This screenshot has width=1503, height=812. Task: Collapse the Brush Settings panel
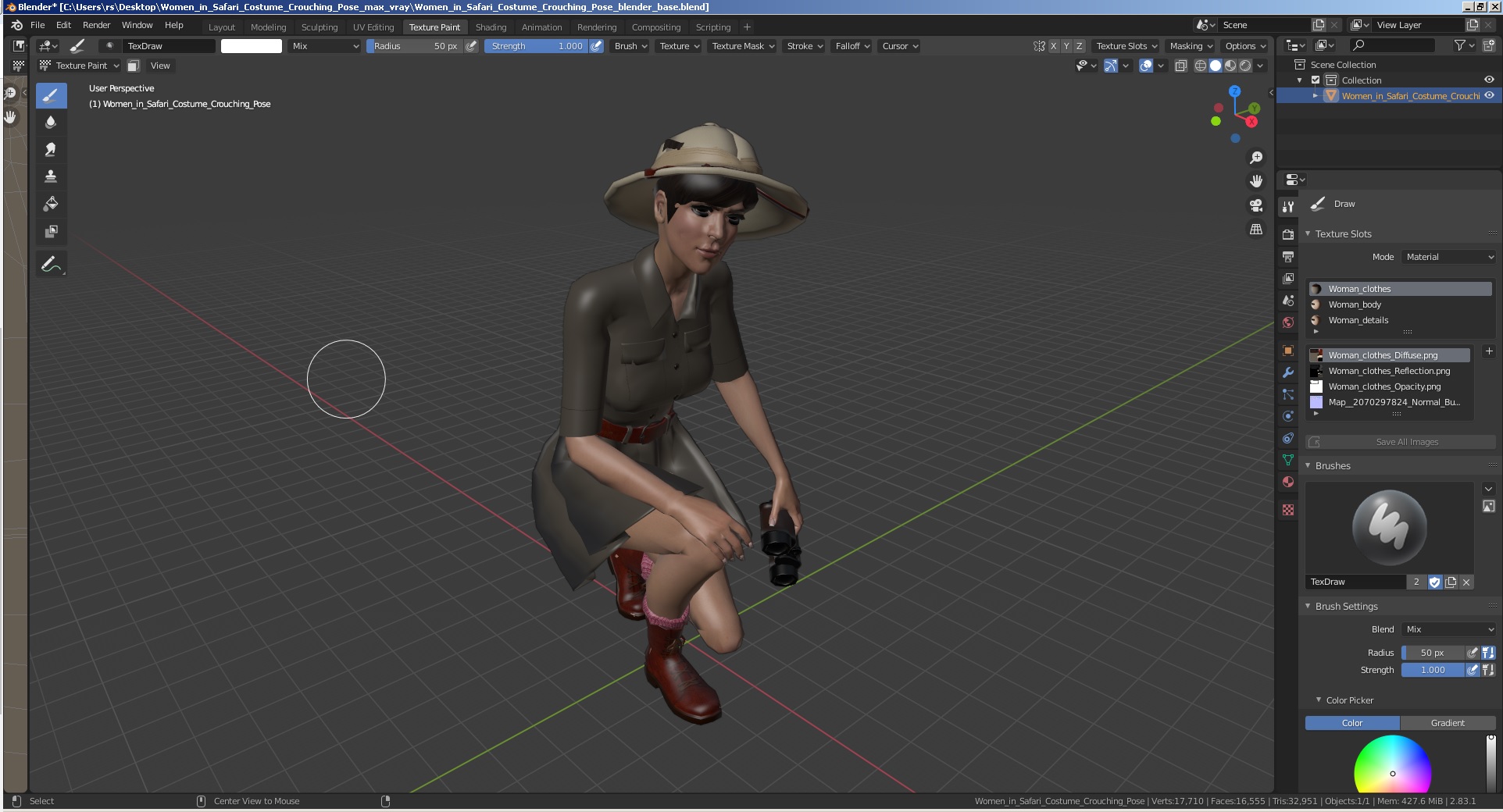tap(1346, 607)
